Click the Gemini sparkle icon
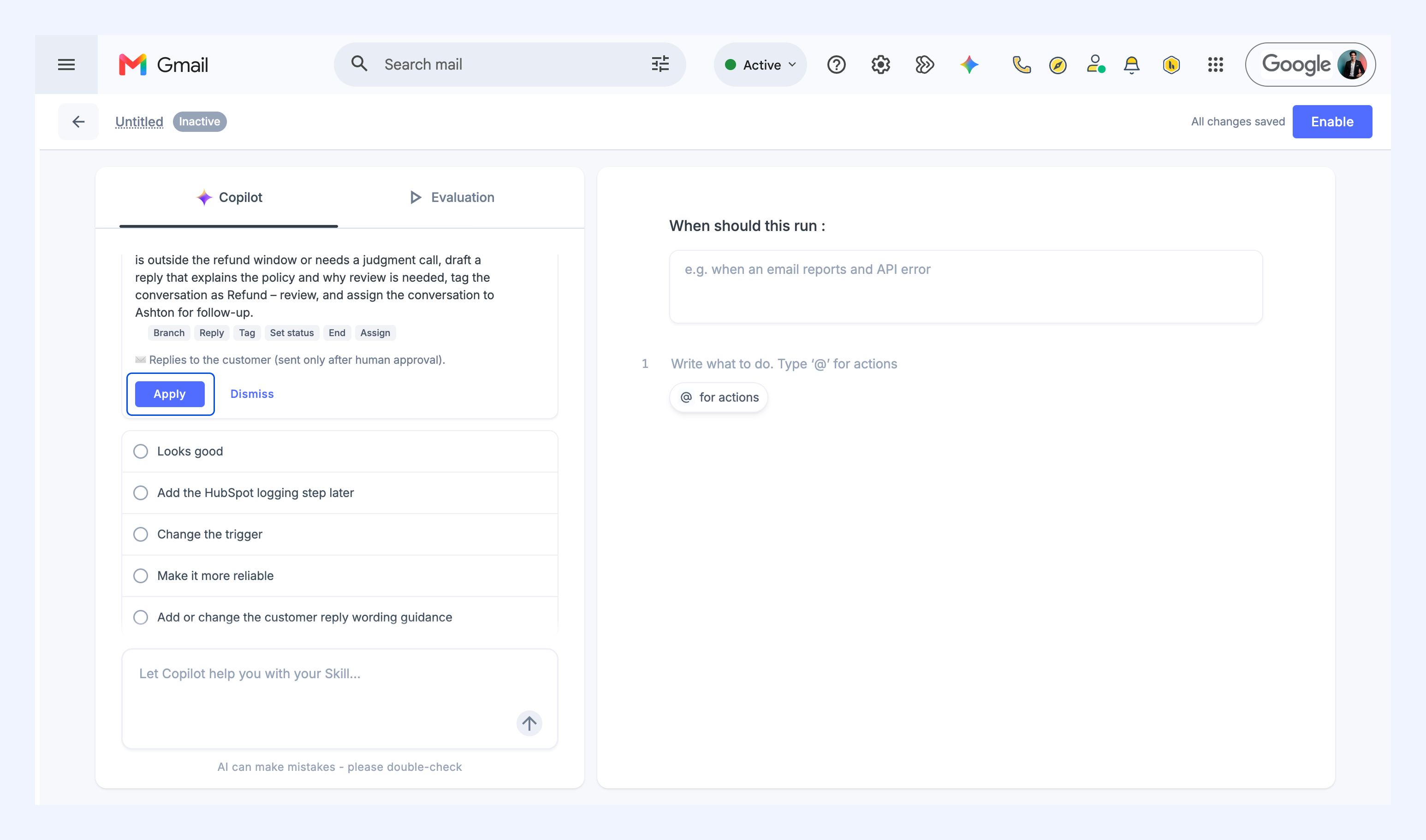Screen dimensions: 1426x840 coord(969,65)
